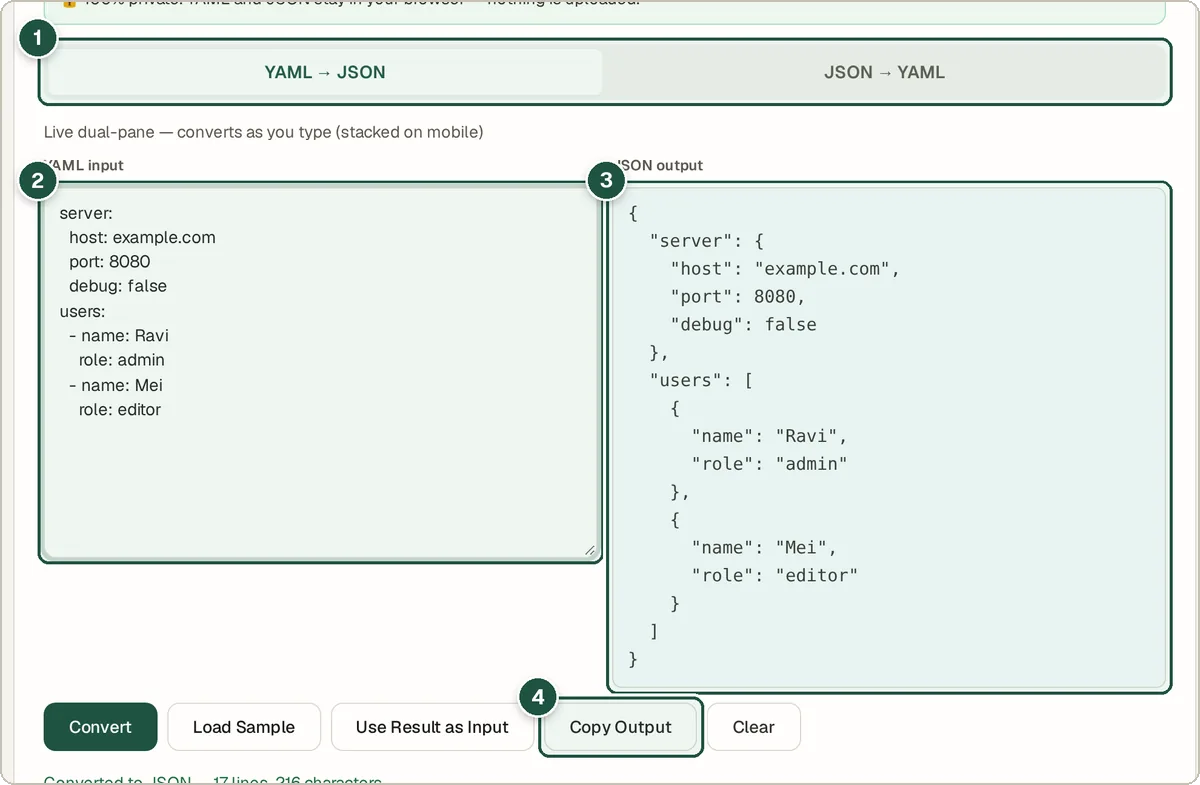Click the "server:" line in YAML input
This screenshot has width=1200, height=785.
click(86, 213)
